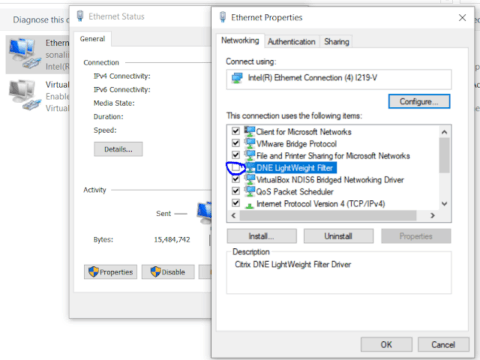The width and height of the screenshot is (480, 360).
Task: Click the QoS Packet Scheduler icon
Action: coord(250,191)
